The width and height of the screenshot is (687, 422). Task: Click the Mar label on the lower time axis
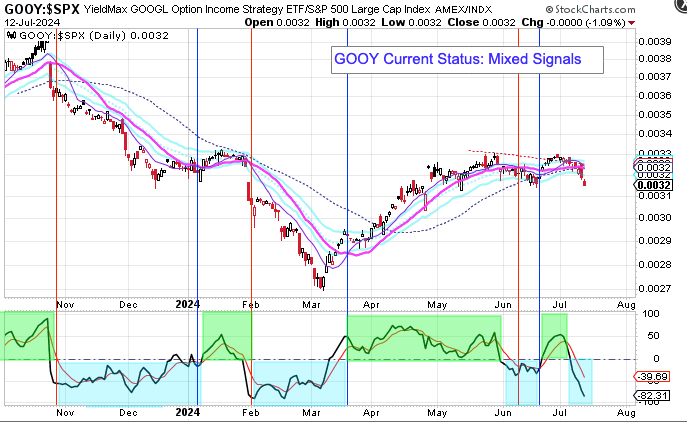311,411
